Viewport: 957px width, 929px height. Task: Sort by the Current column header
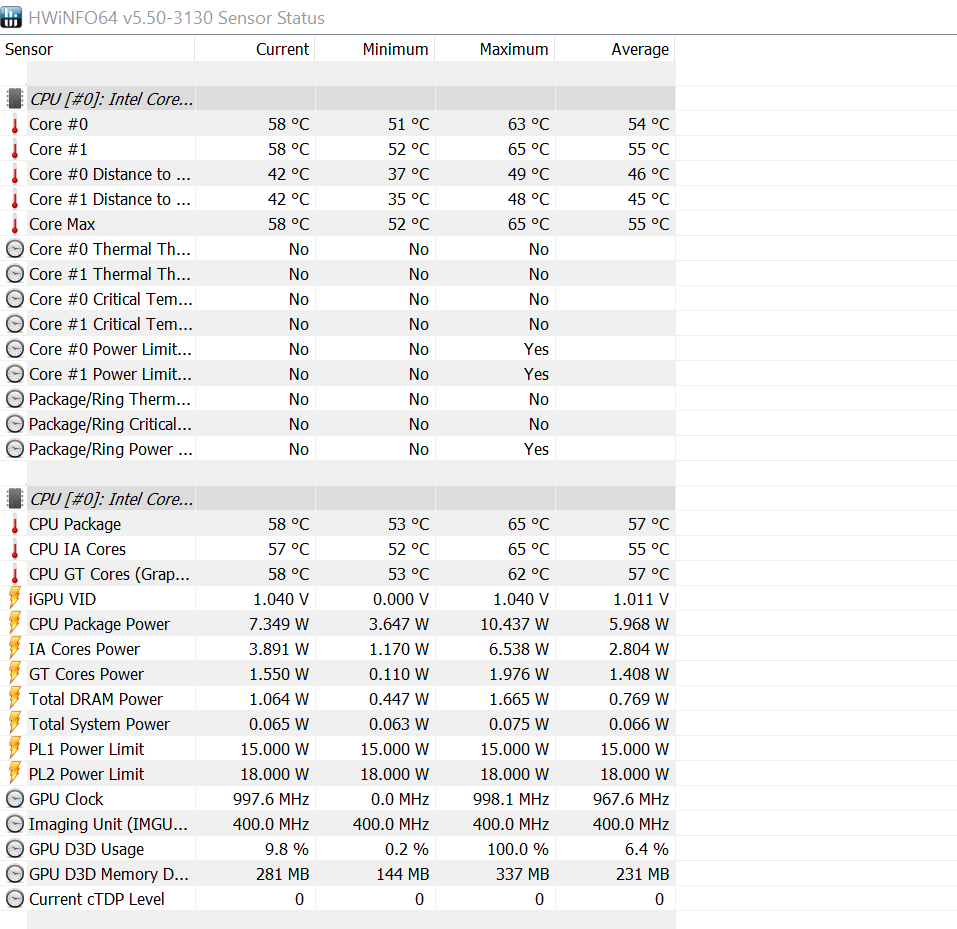[255, 49]
